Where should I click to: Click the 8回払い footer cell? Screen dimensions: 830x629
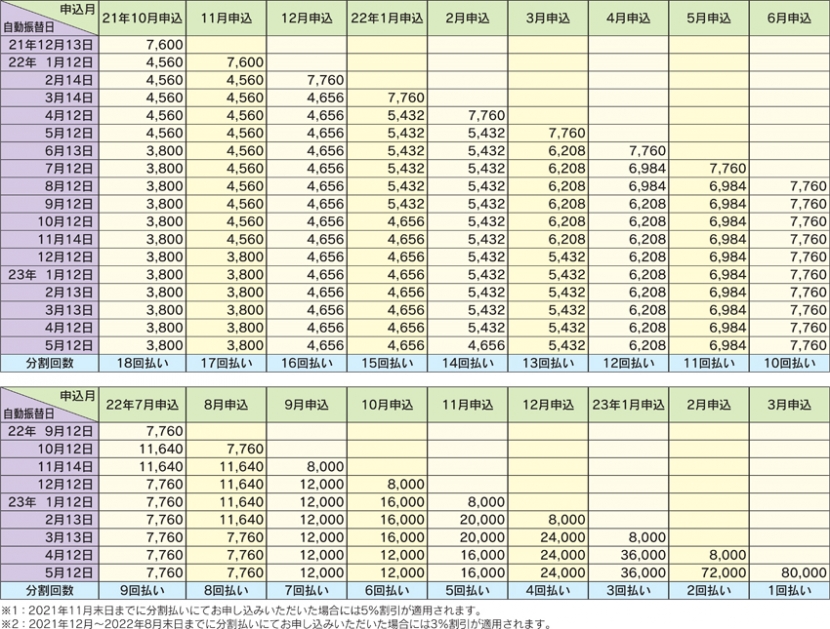(226, 591)
